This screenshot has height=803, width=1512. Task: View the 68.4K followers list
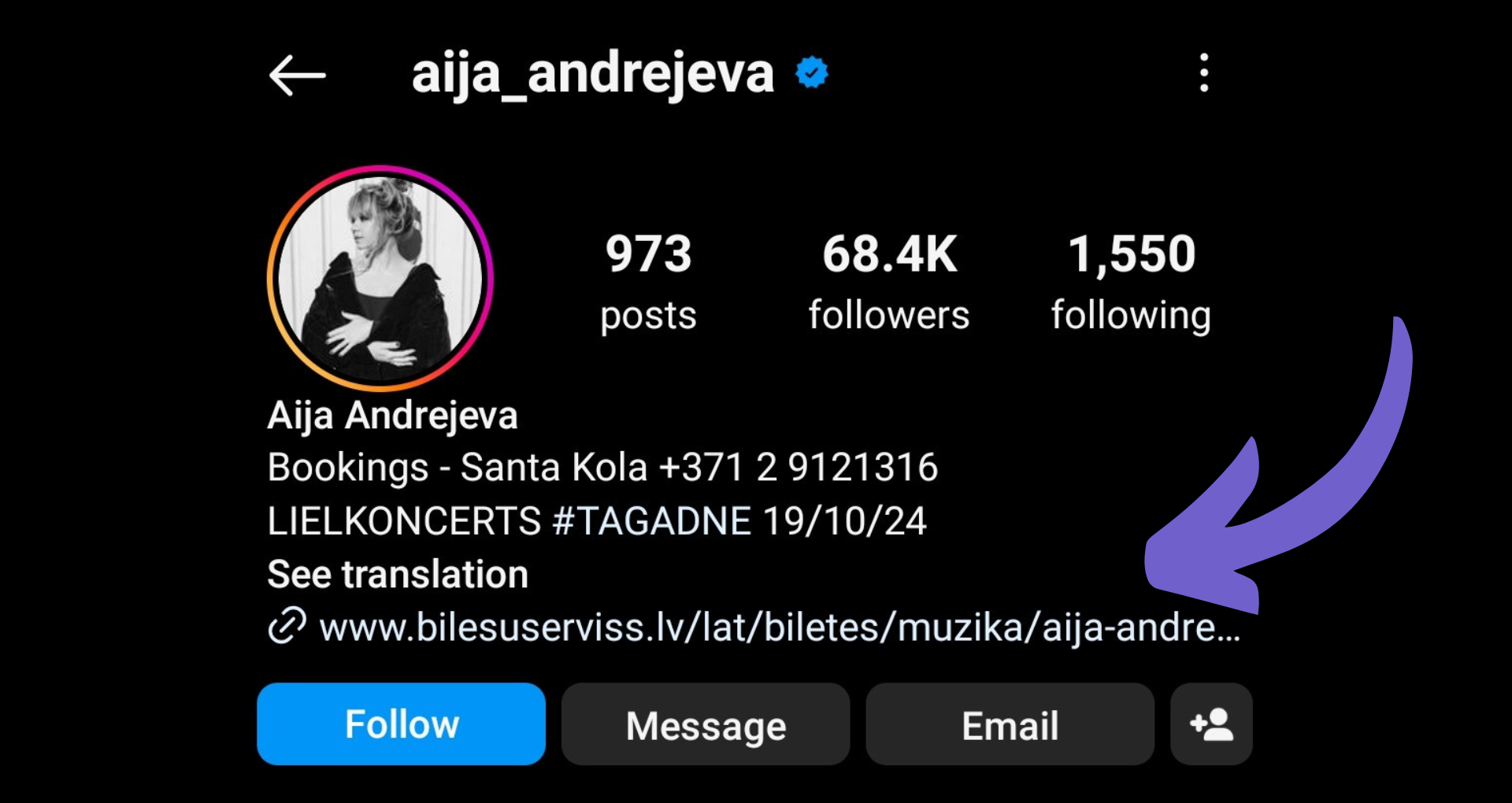tap(889, 282)
